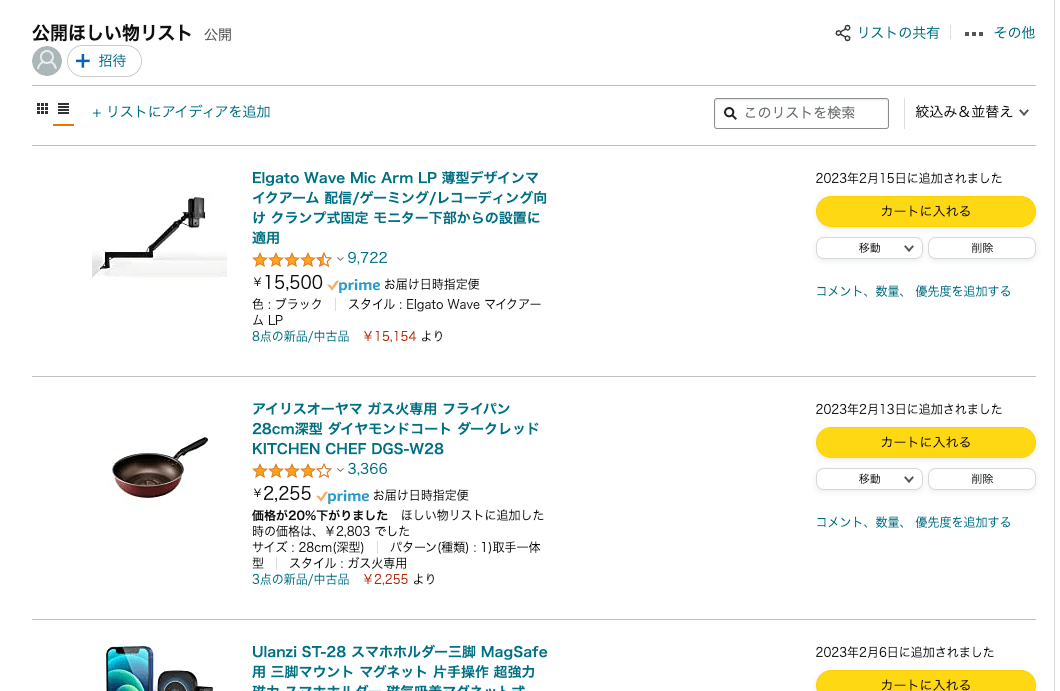
Task: Expand 移動 dropdown for Elgato item
Action: (x=869, y=248)
